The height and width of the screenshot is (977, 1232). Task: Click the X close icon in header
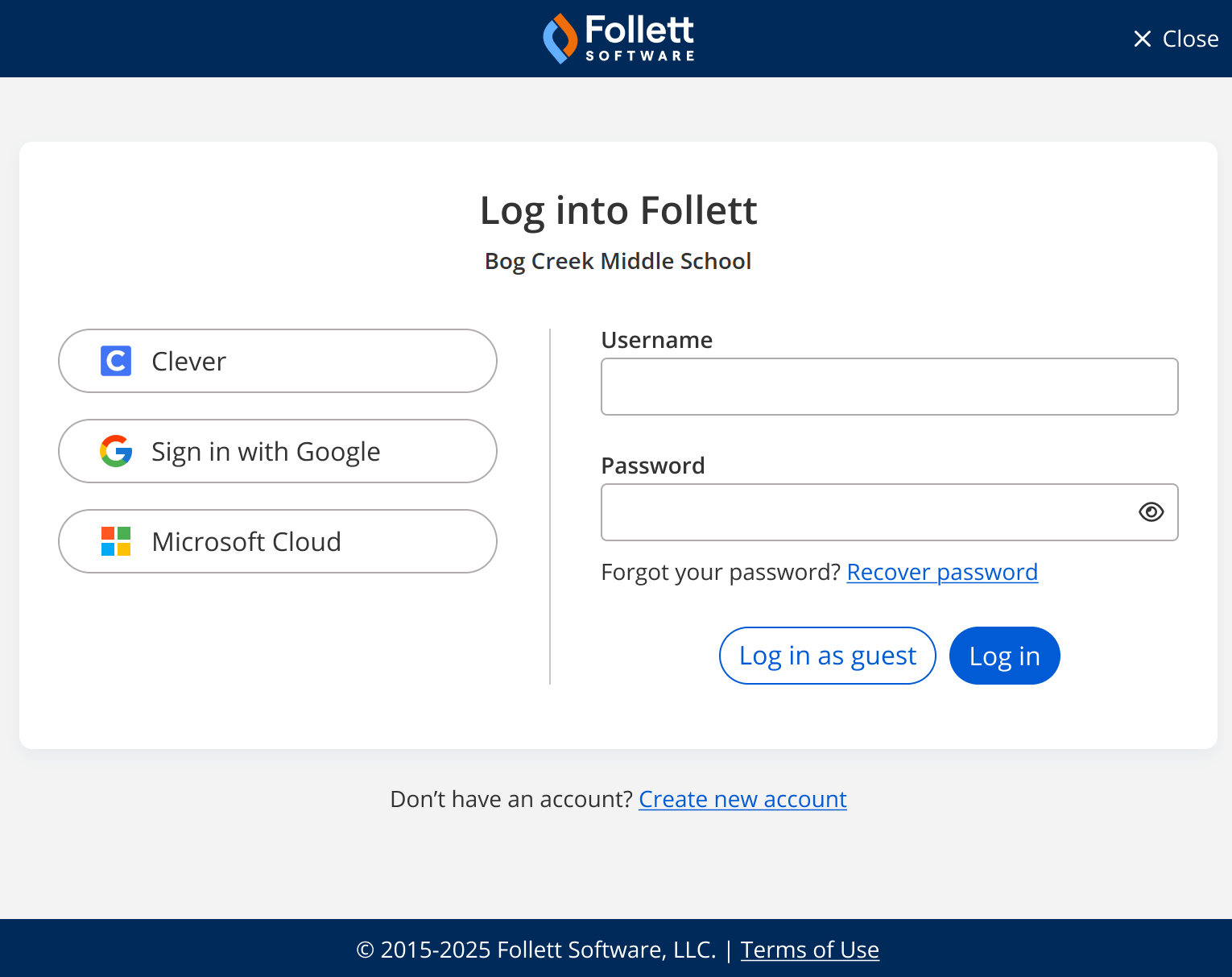[x=1142, y=38]
